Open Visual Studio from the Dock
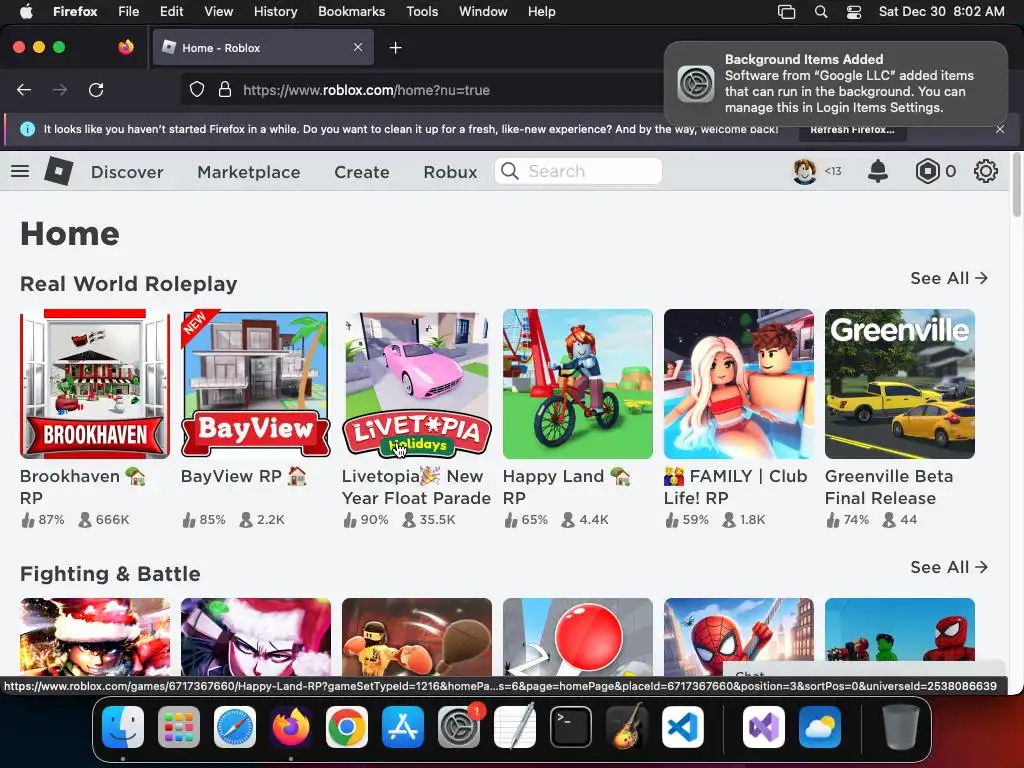 pos(764,727)
